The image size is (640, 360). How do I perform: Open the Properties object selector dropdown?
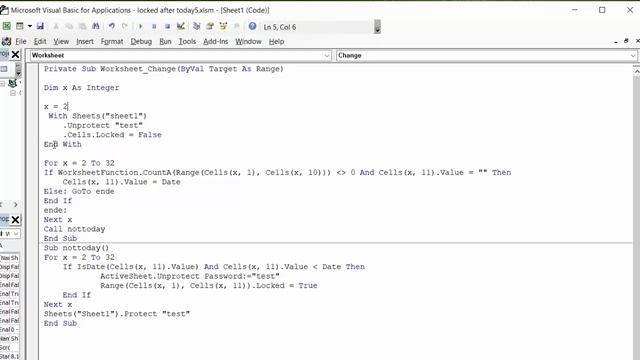click(x=16, y=234)
